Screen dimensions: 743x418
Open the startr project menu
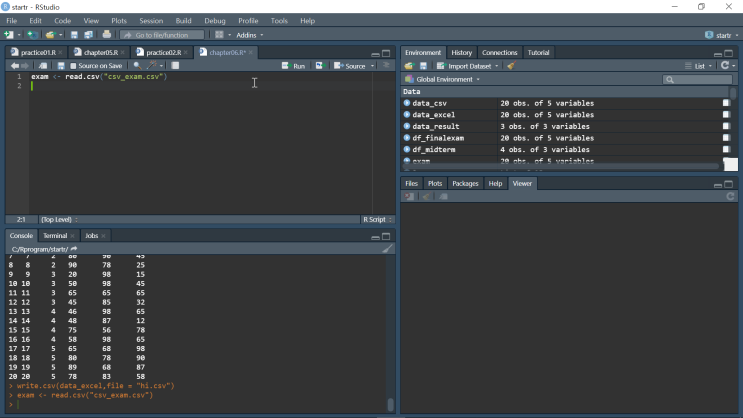[x=721, y=35]
